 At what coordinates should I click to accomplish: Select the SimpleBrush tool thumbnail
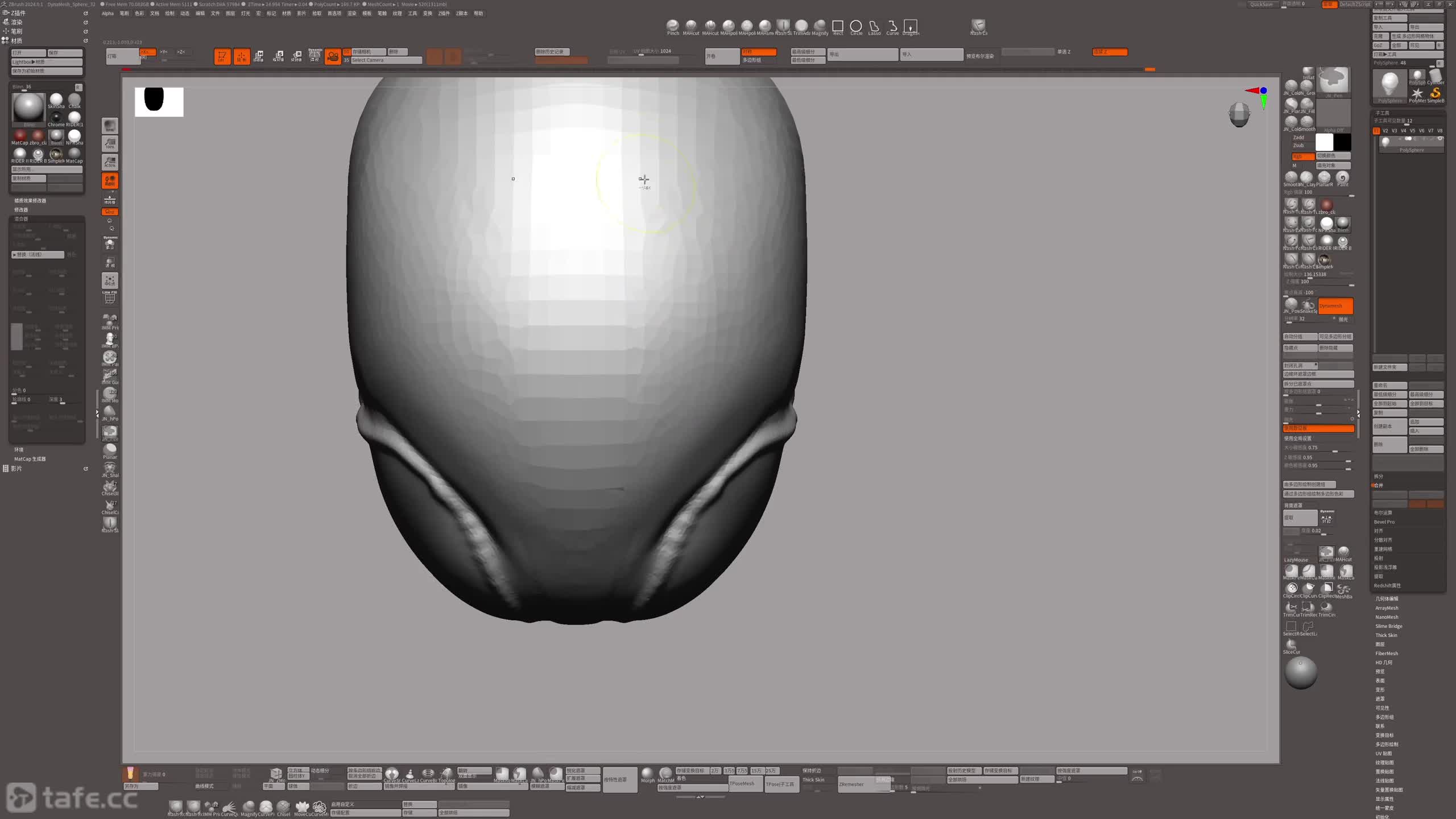pos(1436,93)
